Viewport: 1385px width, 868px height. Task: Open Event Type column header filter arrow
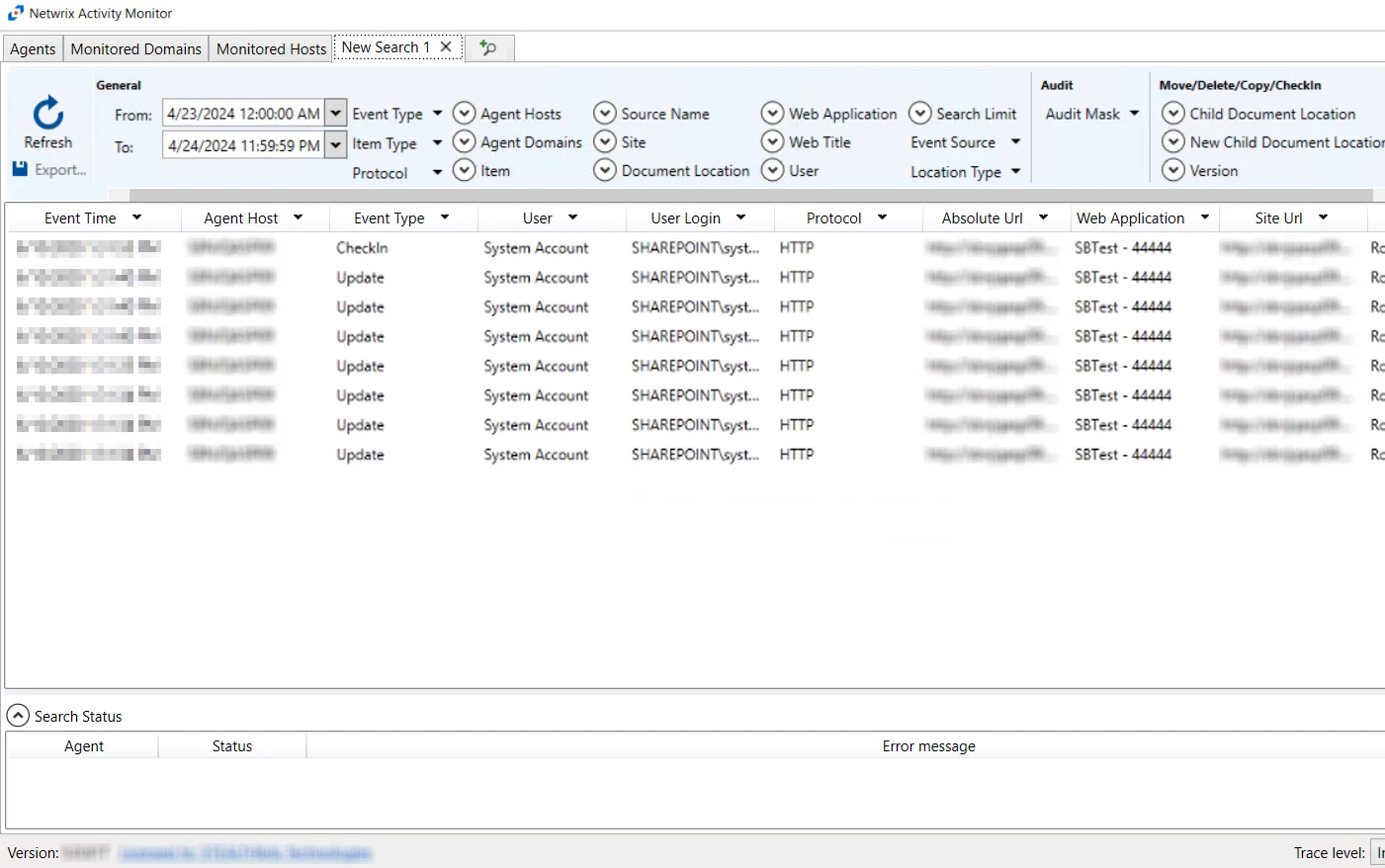coord(445,217)
